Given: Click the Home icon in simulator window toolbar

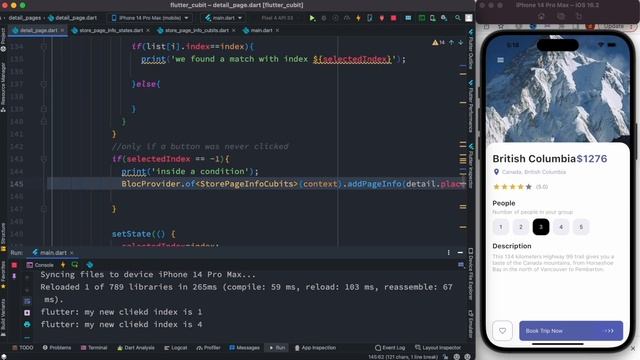Looking at the screenshot, I should [541, 16].
